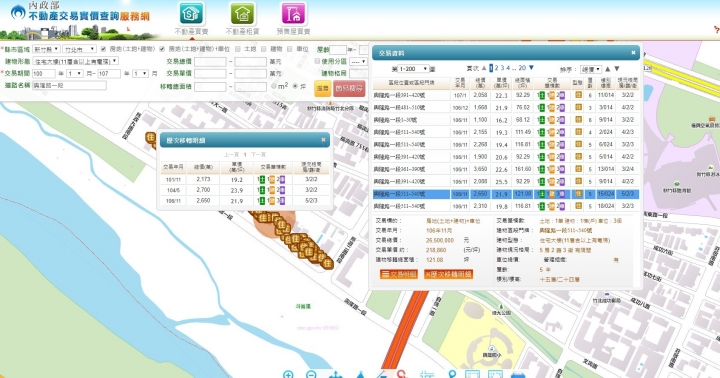
Task: Go to results page 20
Action: point(522,68)
